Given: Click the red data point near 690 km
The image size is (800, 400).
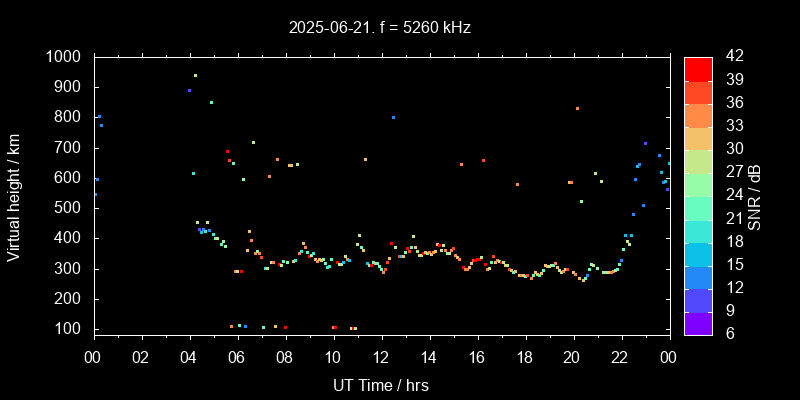Looking at the screenshot, I should tap(227, 152).
